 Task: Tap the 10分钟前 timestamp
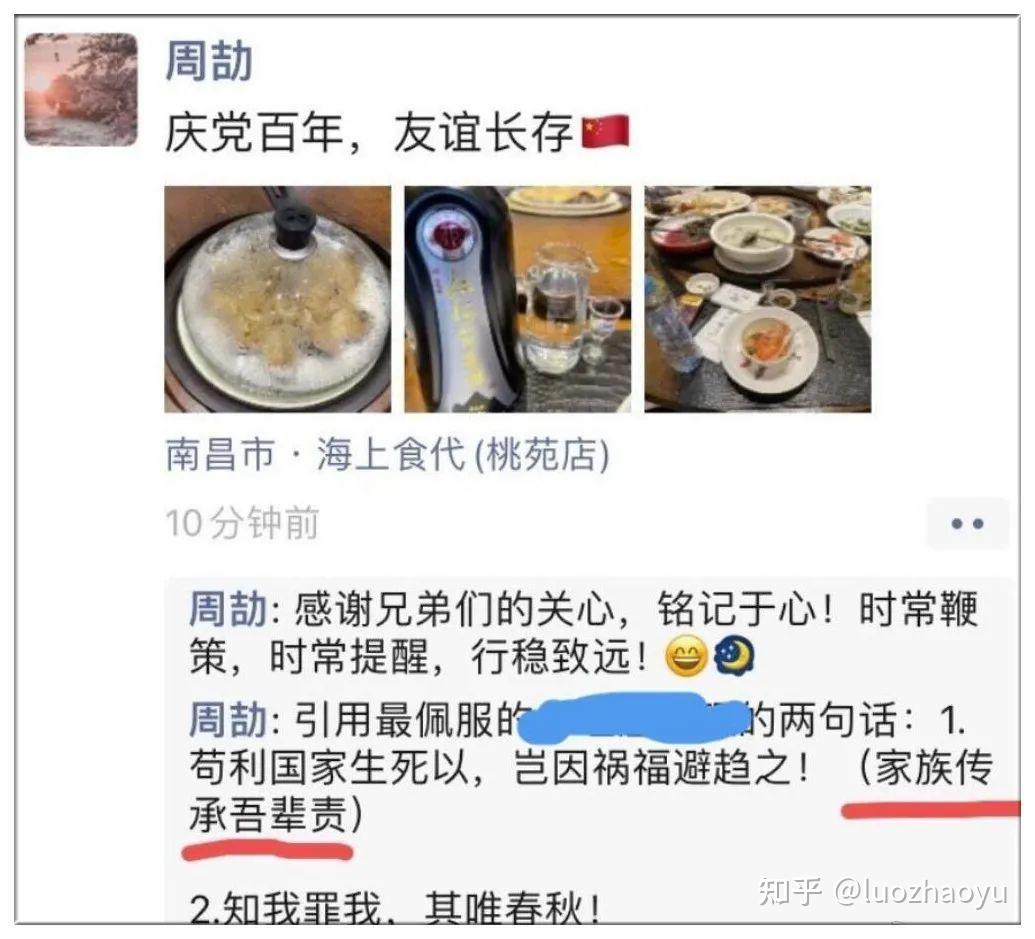pos(242,523)
